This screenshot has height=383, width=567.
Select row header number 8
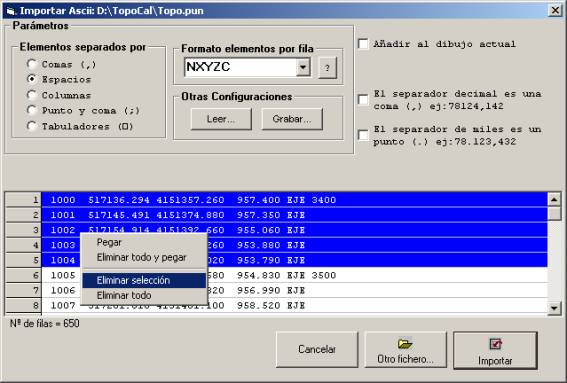pyautogui.click(x=24, y=306)
